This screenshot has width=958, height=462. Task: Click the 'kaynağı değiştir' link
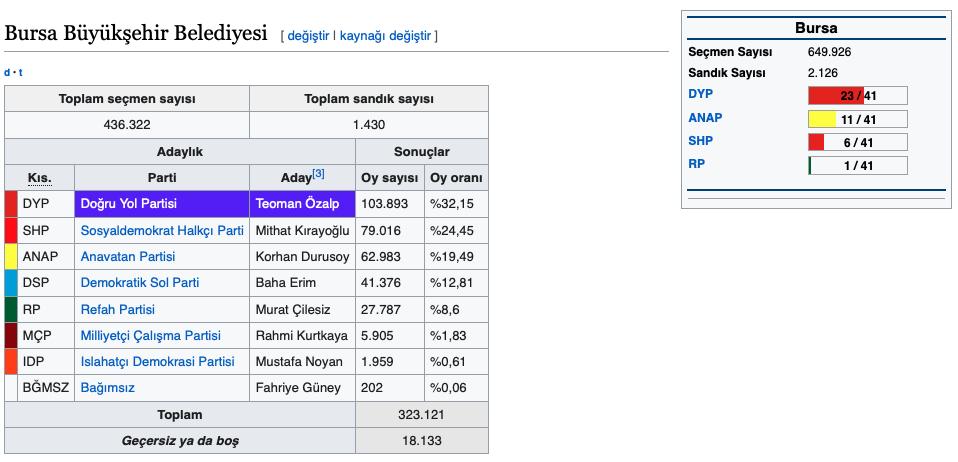click(x=385, y=36)
